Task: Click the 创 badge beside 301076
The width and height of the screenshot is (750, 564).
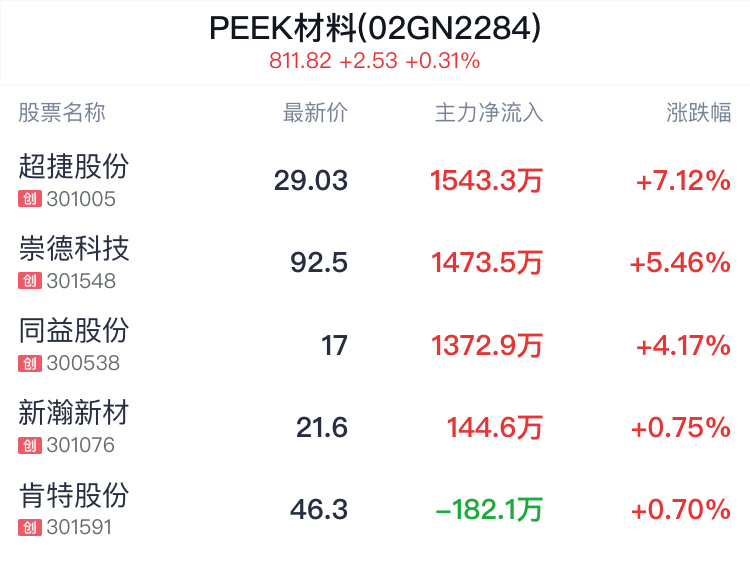Action: (x=30, y=445)
